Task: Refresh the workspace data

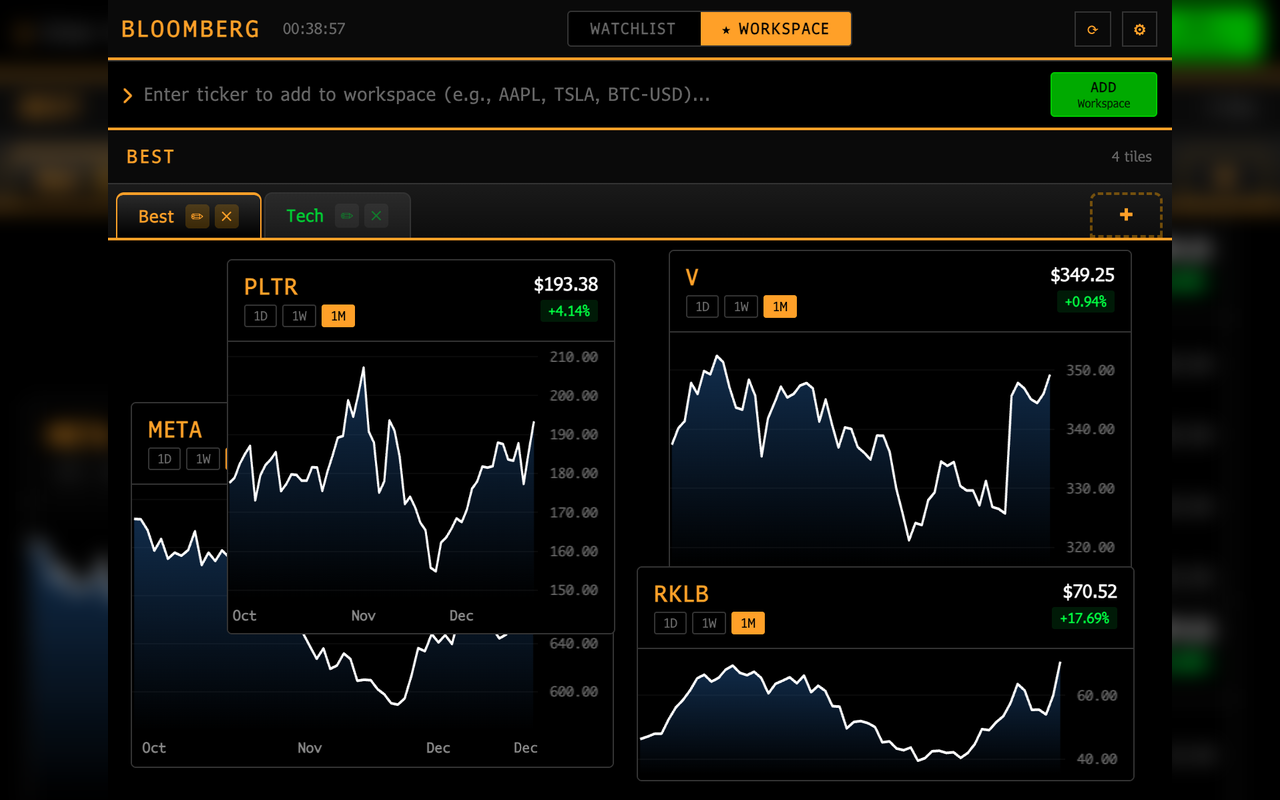Action: pos(1092,29)
